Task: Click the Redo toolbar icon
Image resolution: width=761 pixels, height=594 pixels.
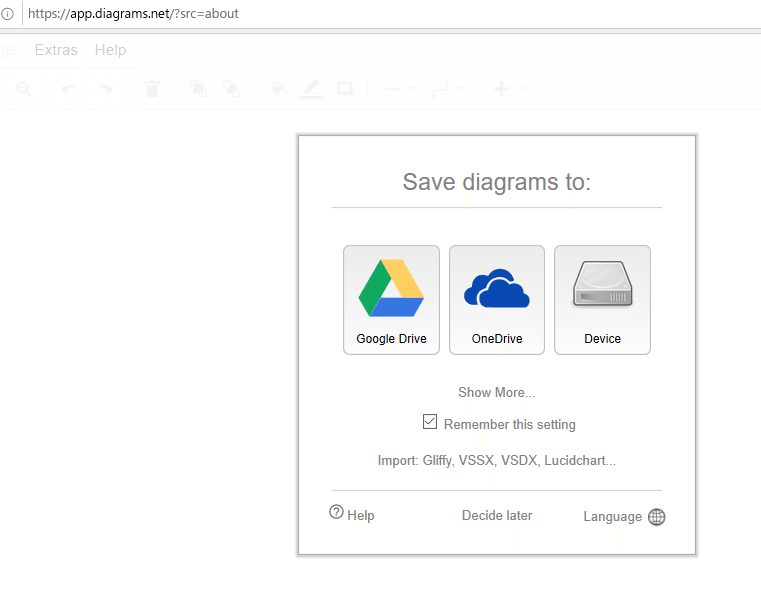Action: click(103, 89)
